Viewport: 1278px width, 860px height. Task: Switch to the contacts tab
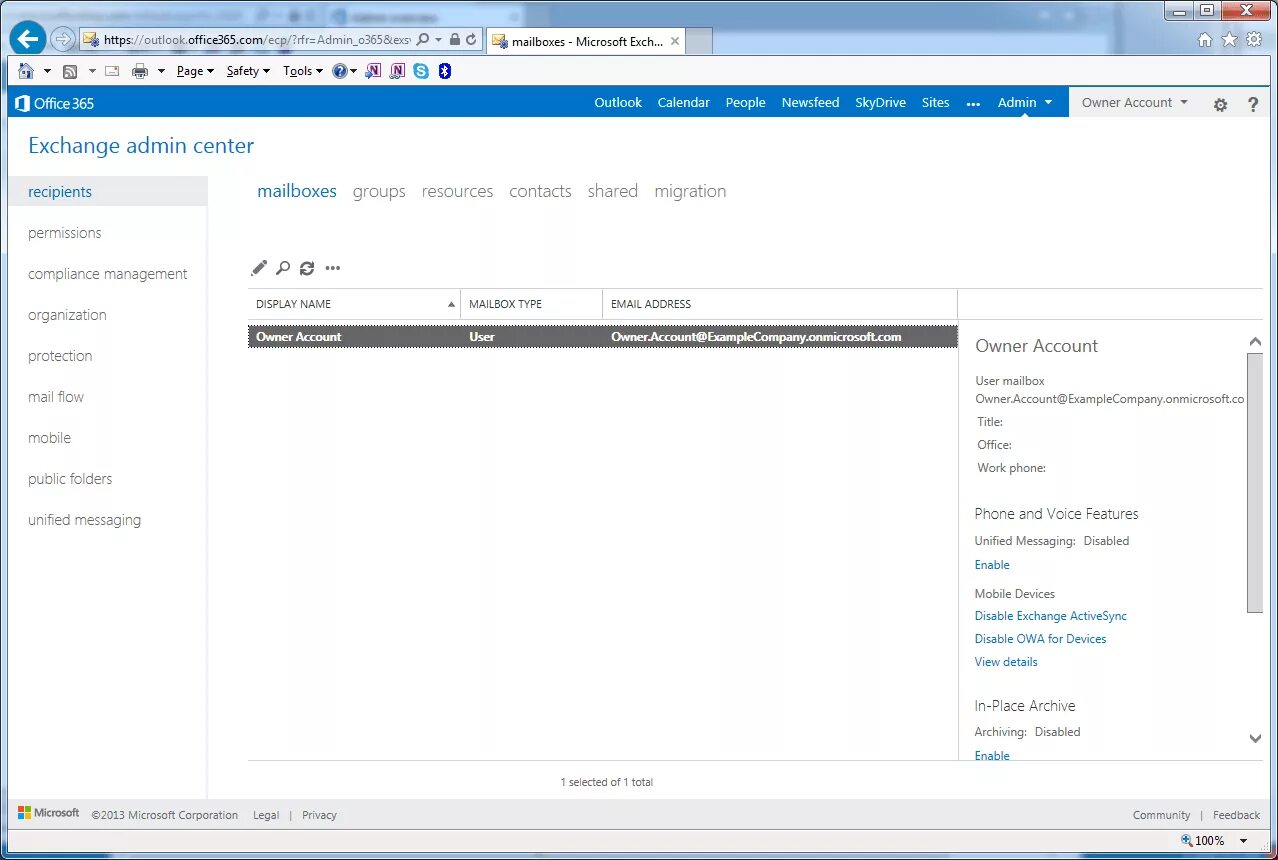coord(540,191)
